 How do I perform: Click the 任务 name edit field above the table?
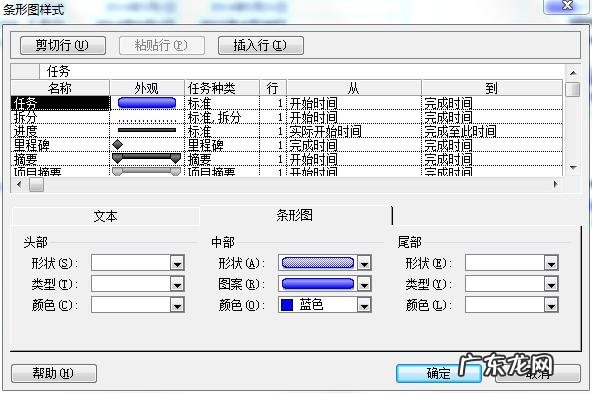pyautogui.click(x=301, y=71)
